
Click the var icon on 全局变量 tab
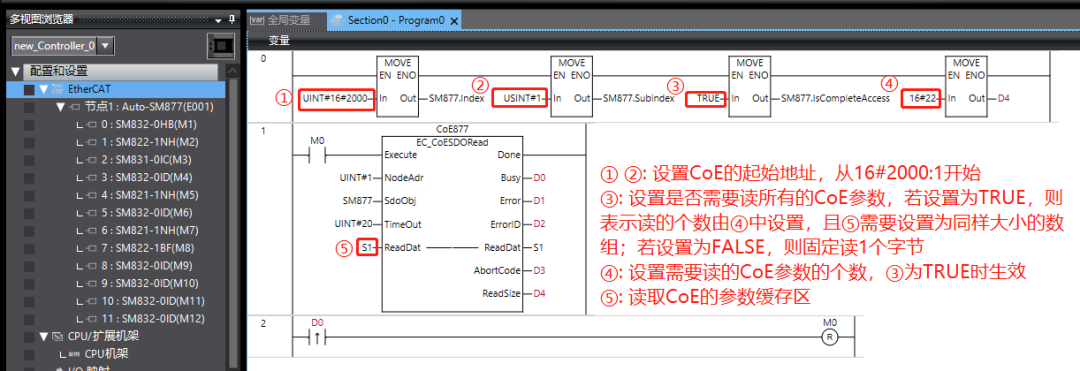(256, 21)
